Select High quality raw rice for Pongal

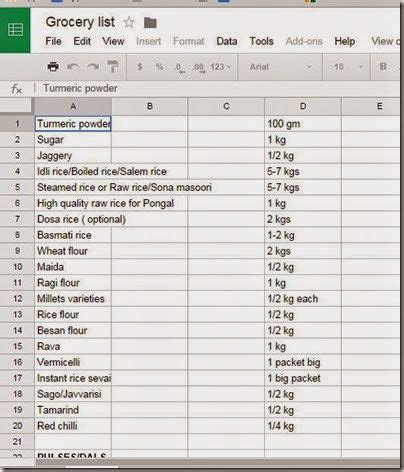[x=73, y=203]
